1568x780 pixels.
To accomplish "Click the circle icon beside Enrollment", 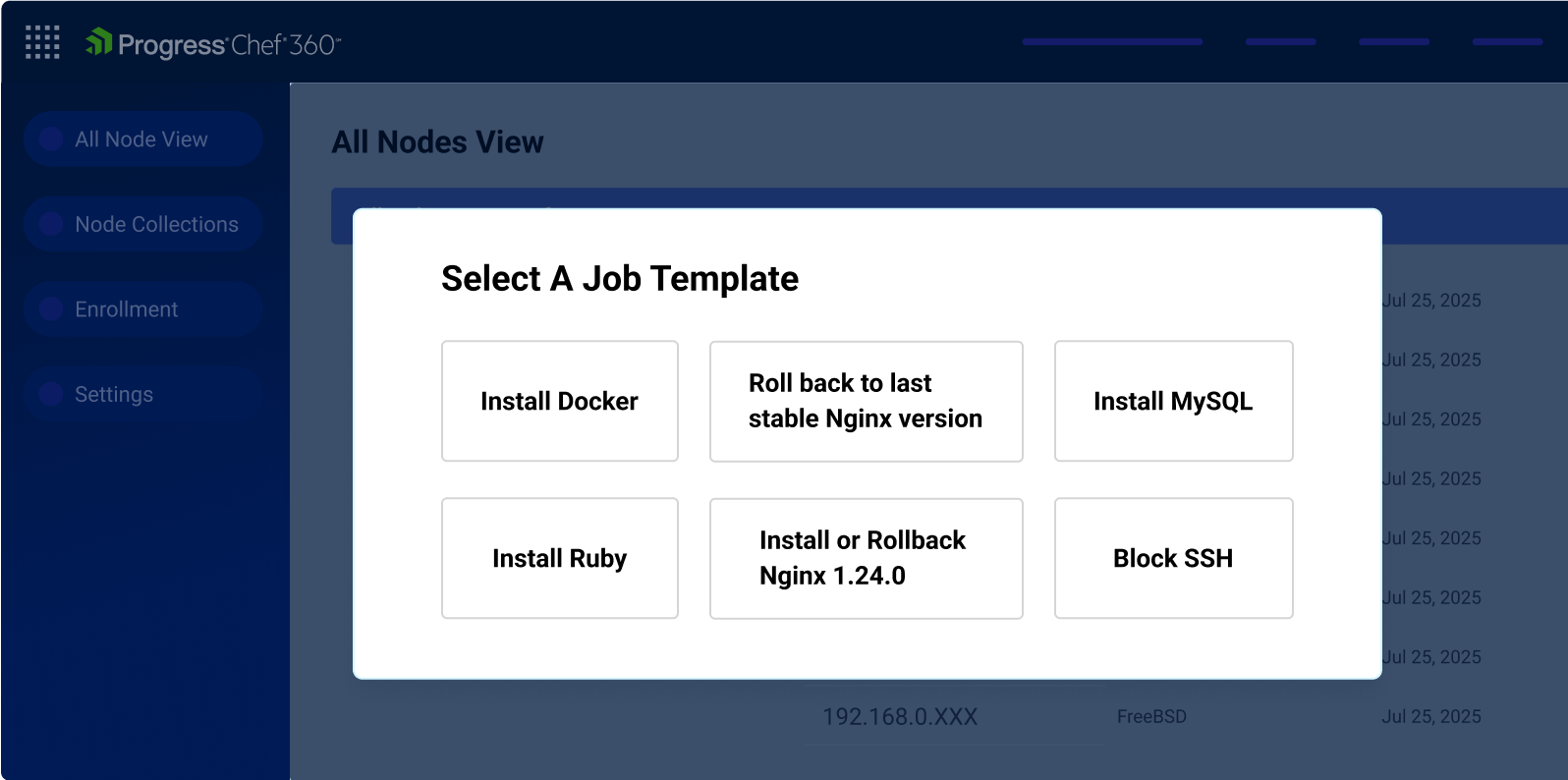I will [51, 309].
